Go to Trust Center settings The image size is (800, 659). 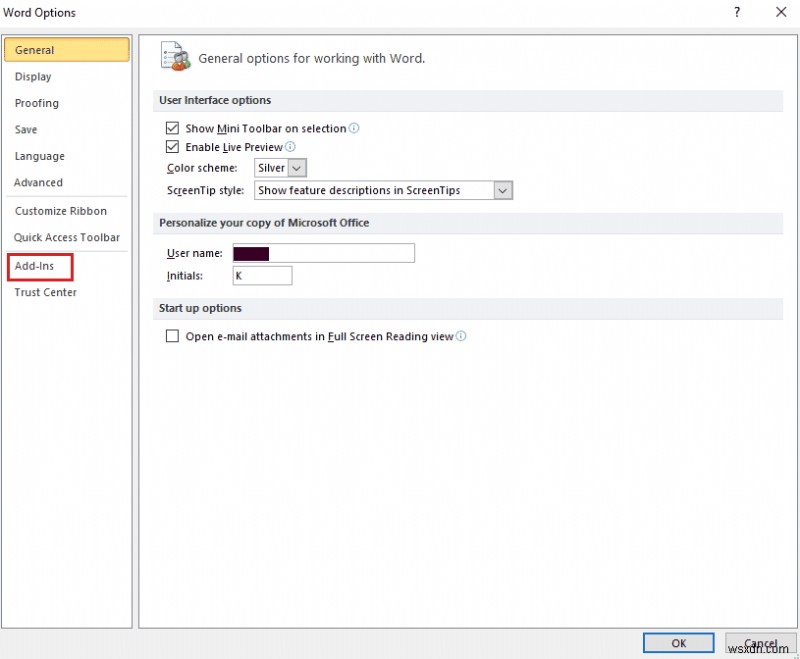[x=45, y=292]
